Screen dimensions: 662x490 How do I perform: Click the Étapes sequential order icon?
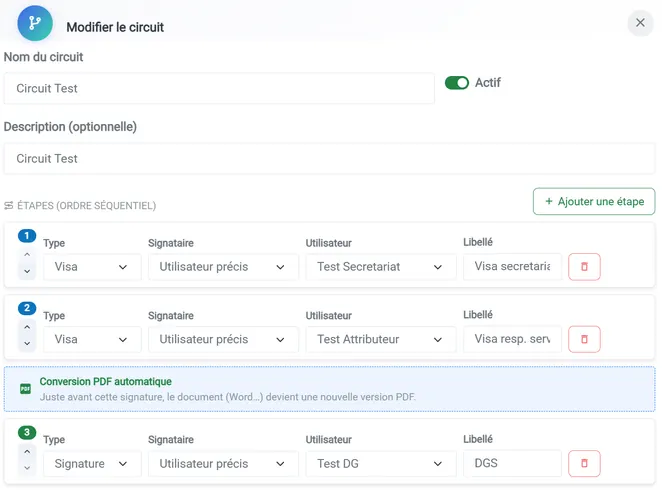tap(9, 206)
